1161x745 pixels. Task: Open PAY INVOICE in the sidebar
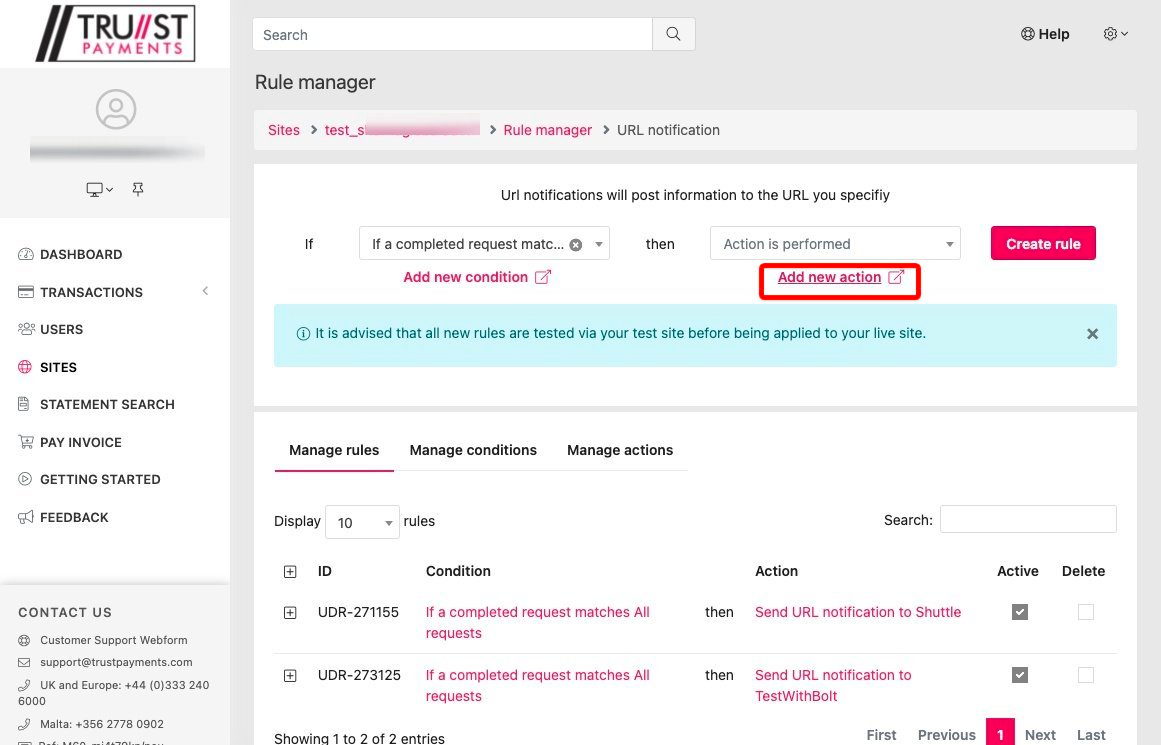(81, 442)
